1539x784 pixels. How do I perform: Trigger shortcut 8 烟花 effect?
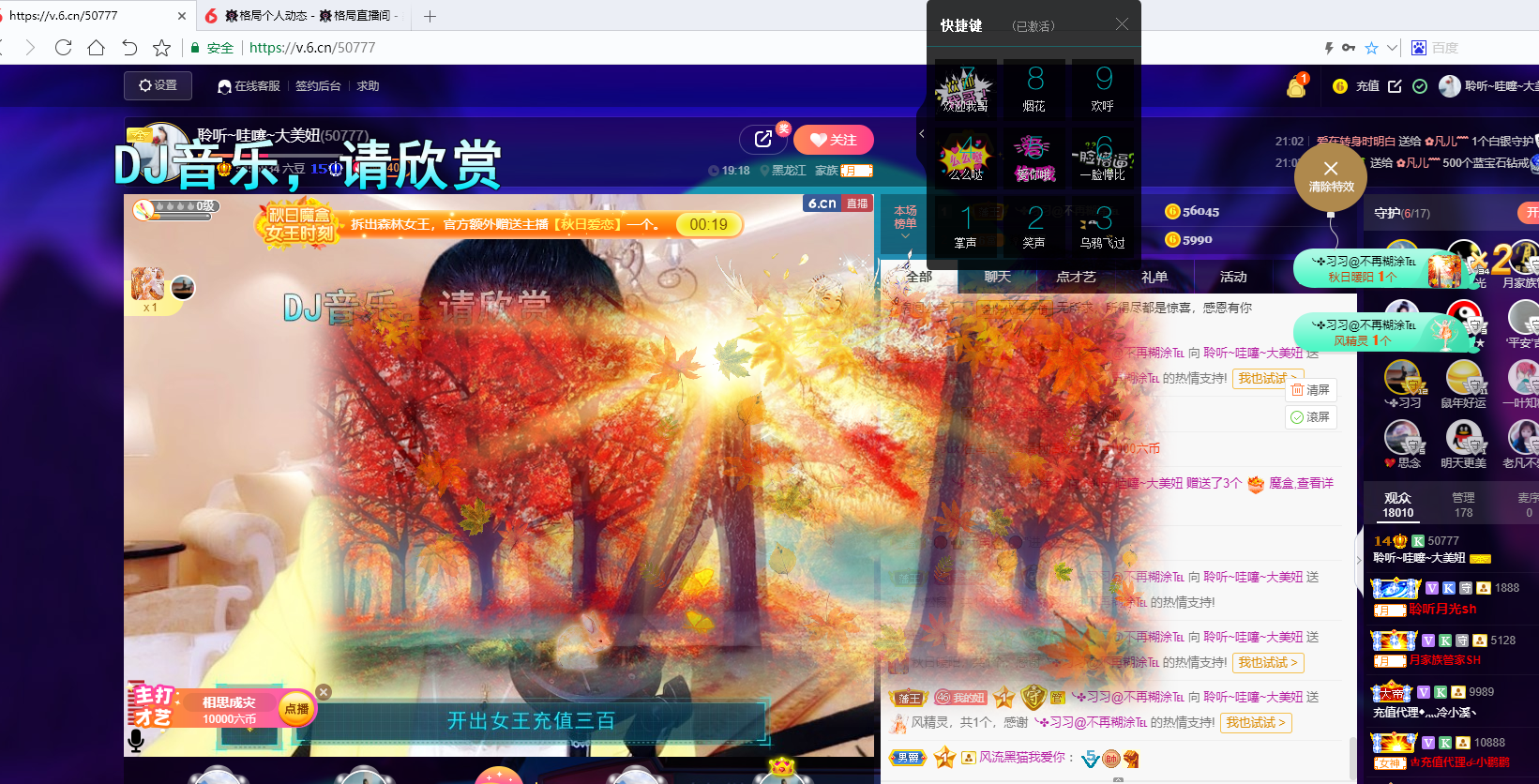coord(1034,89)
